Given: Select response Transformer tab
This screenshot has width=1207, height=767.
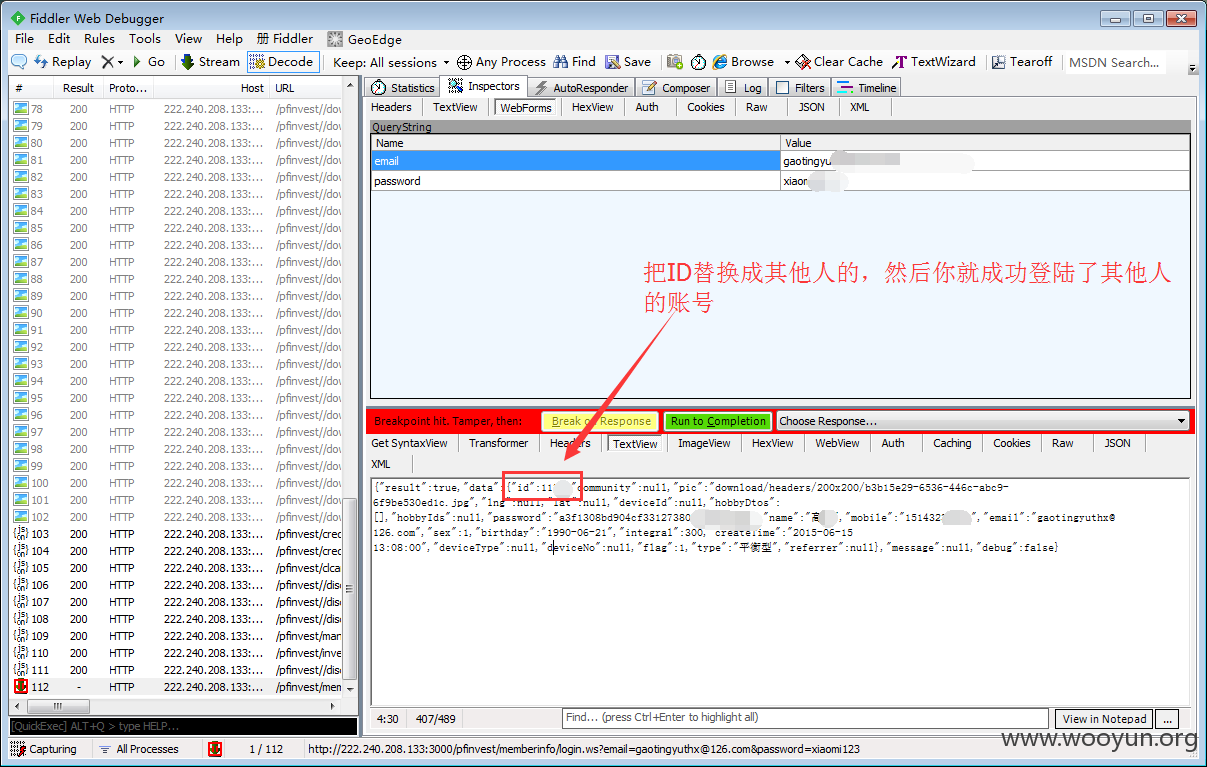Looking at the screenshot, I should [x=498, y=443].
